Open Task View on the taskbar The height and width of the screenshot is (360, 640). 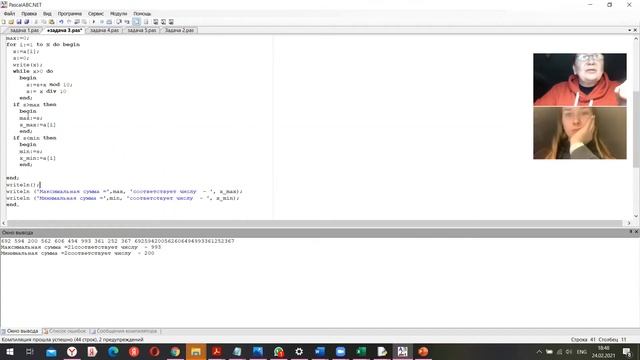[30, 351]
